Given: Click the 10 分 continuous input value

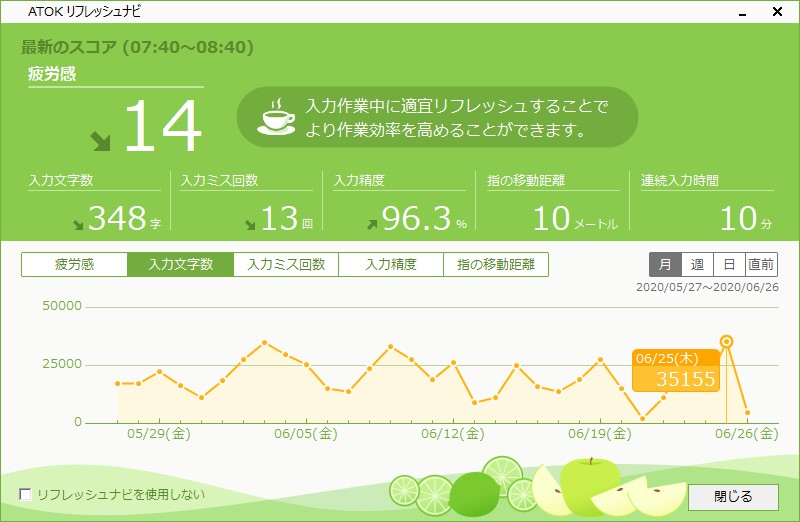Looking at the screenshot, I should (x=746, y=219).
